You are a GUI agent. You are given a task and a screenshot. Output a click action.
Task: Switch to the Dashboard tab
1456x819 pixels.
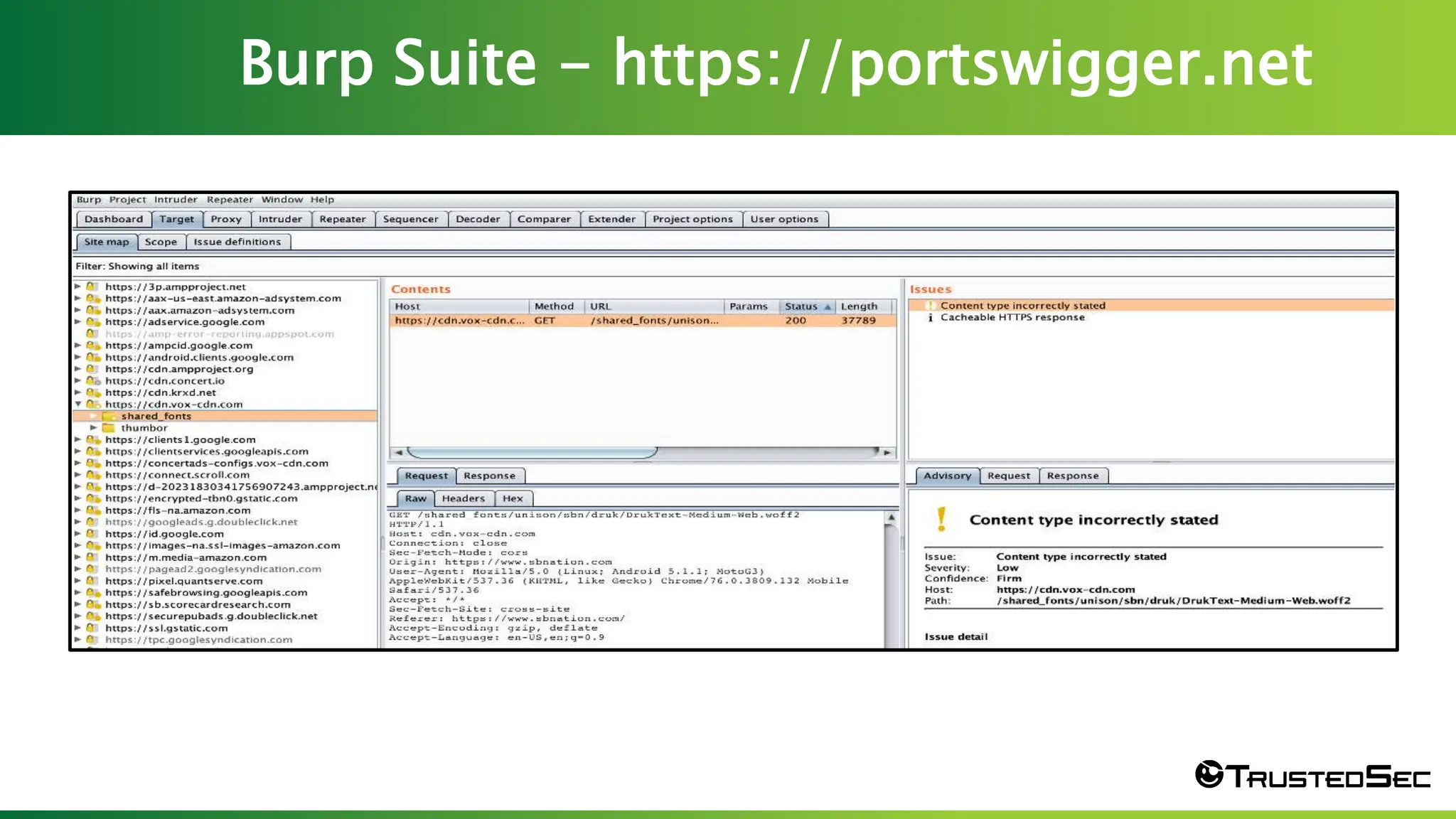point(114,219)
